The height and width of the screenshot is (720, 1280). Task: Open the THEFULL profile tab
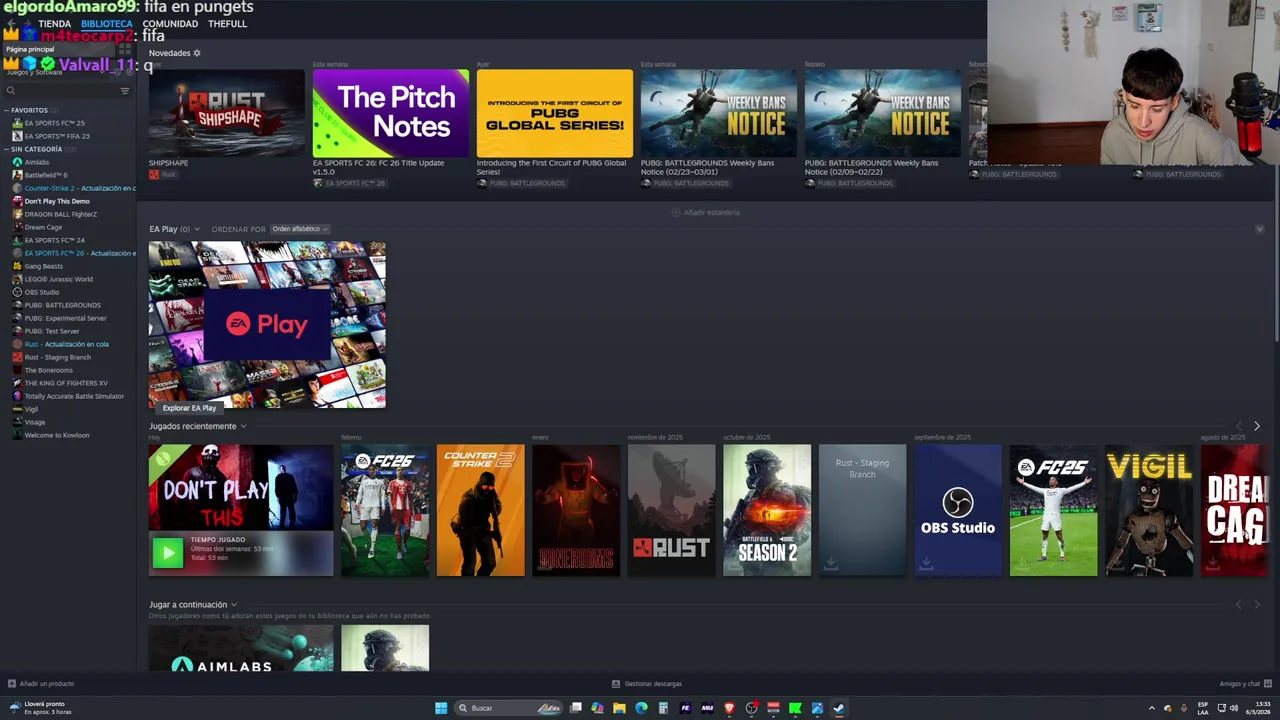(x=227, y=24)
